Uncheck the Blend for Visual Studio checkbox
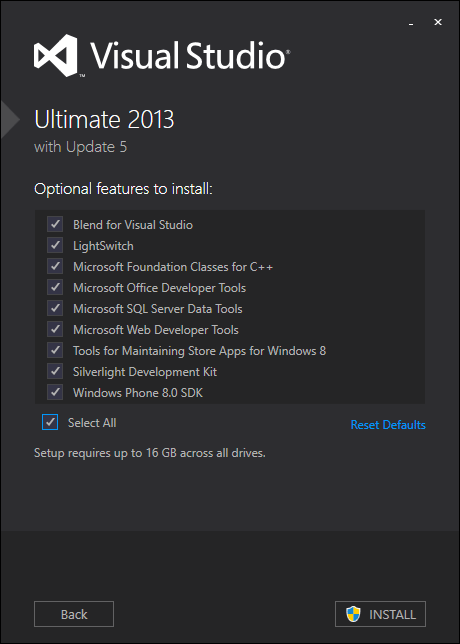The width and height of the screenshot is (460, 644). click(55, 225)
